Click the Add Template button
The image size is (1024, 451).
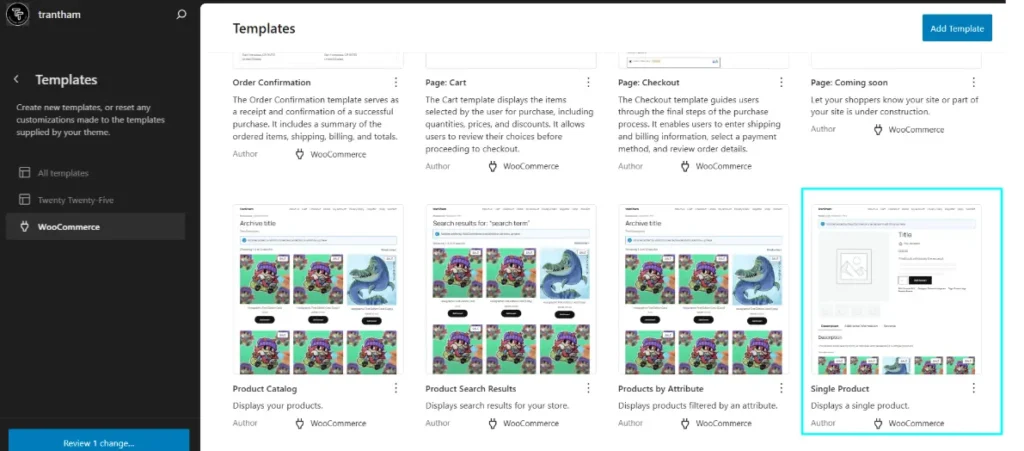(957, 28)
